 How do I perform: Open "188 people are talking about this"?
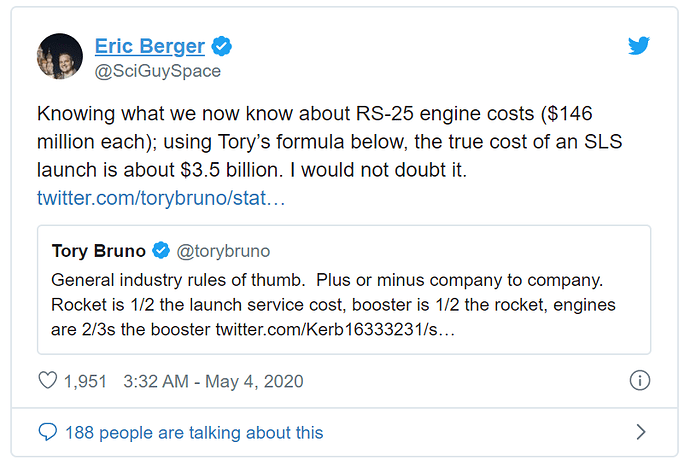point(194,432)
